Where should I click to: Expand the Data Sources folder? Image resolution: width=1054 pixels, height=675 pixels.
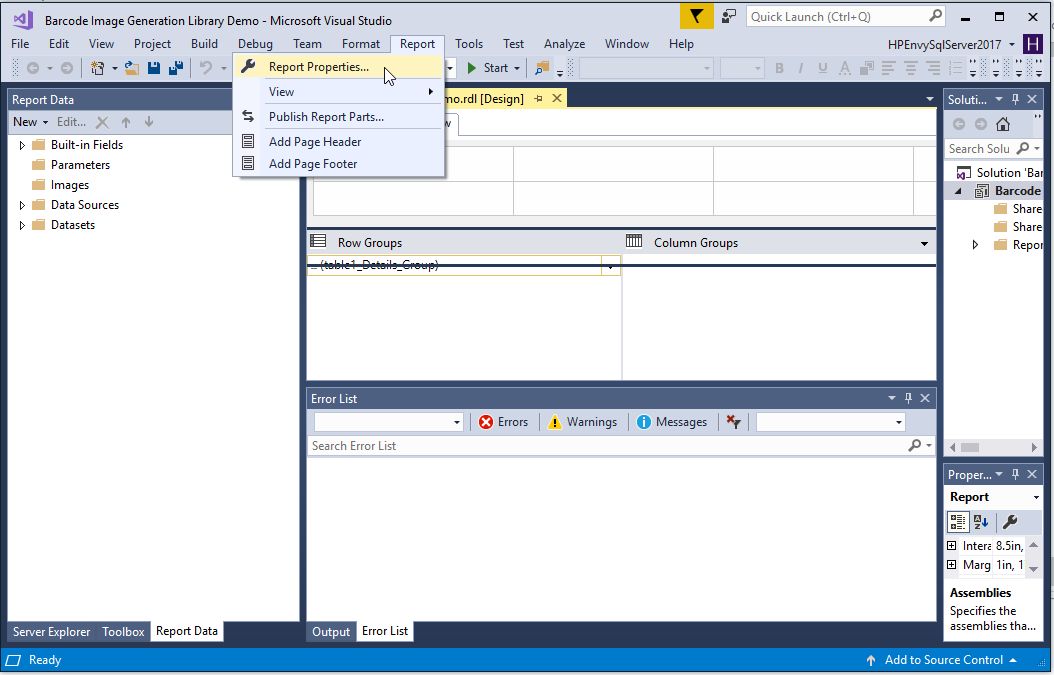click(x=22, y=205)
